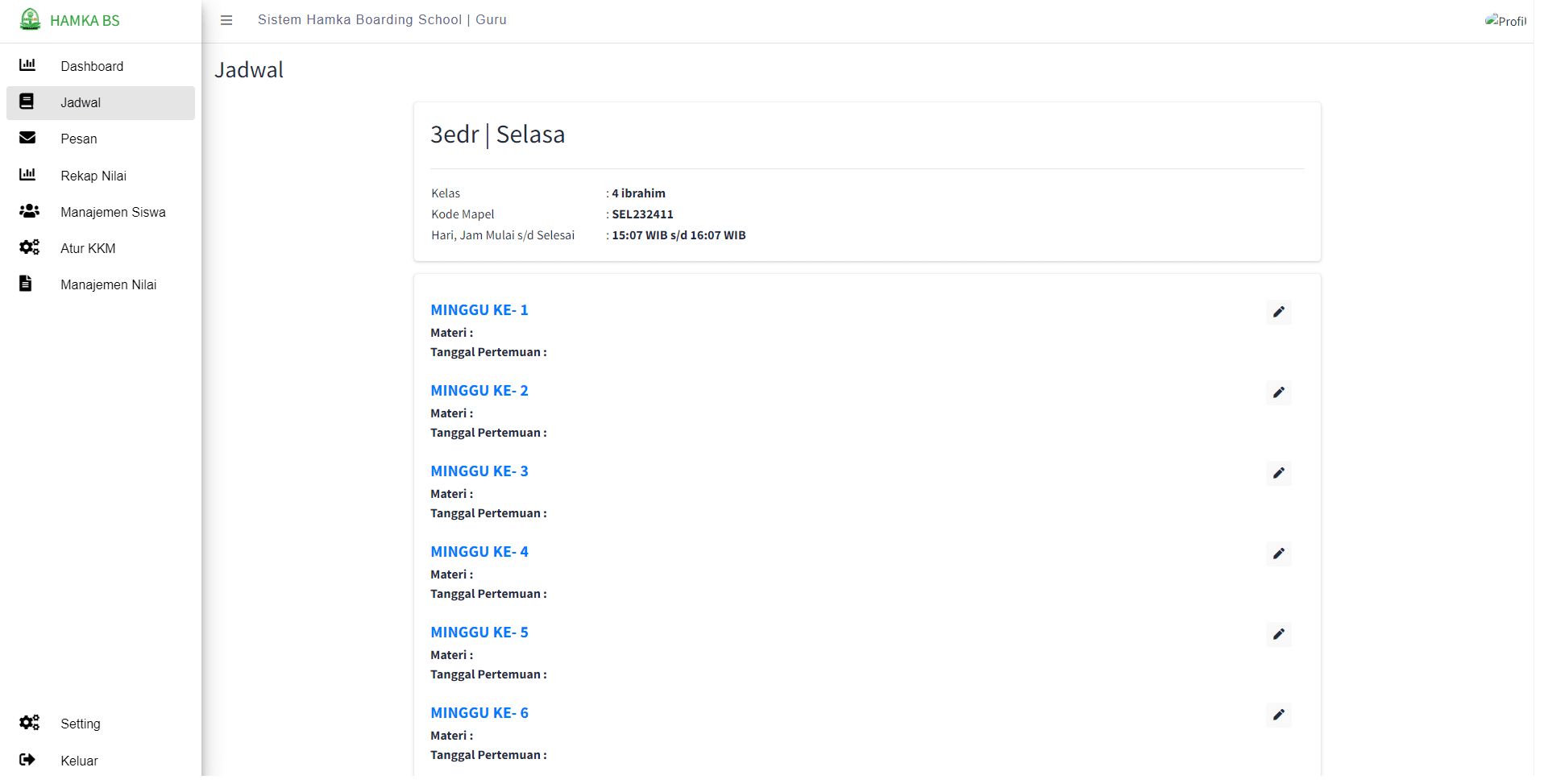This screenshot has height=784, width=1544.
Task: Open Atur KKM settings
Action: 101,248
